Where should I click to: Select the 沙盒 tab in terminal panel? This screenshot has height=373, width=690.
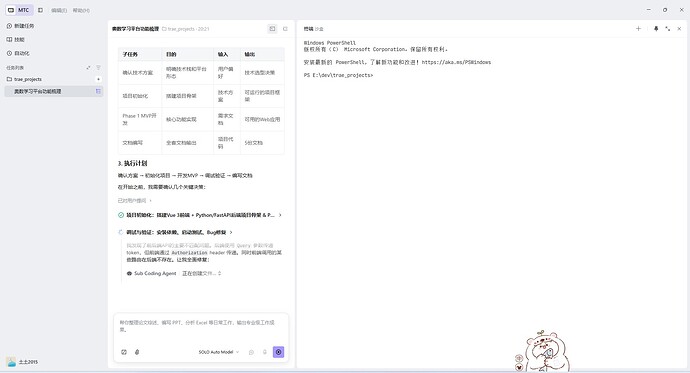319,29
